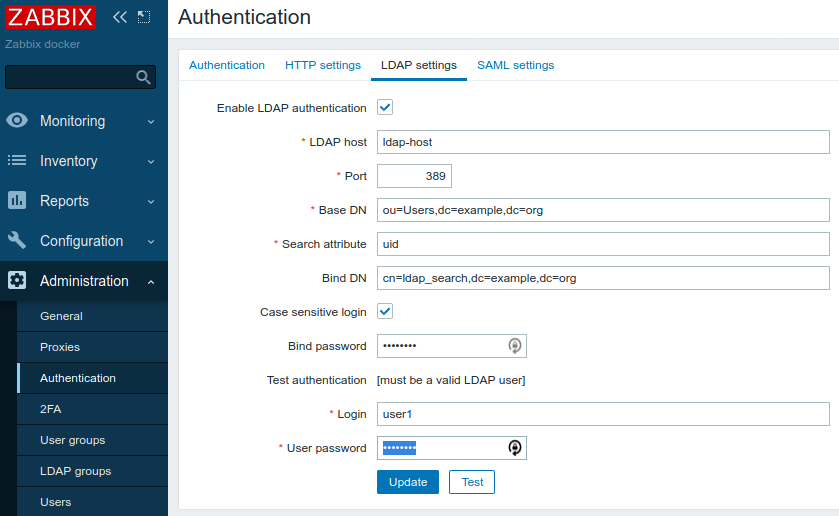Open the Reports menu label
The image size is (839, 516).
64,201
